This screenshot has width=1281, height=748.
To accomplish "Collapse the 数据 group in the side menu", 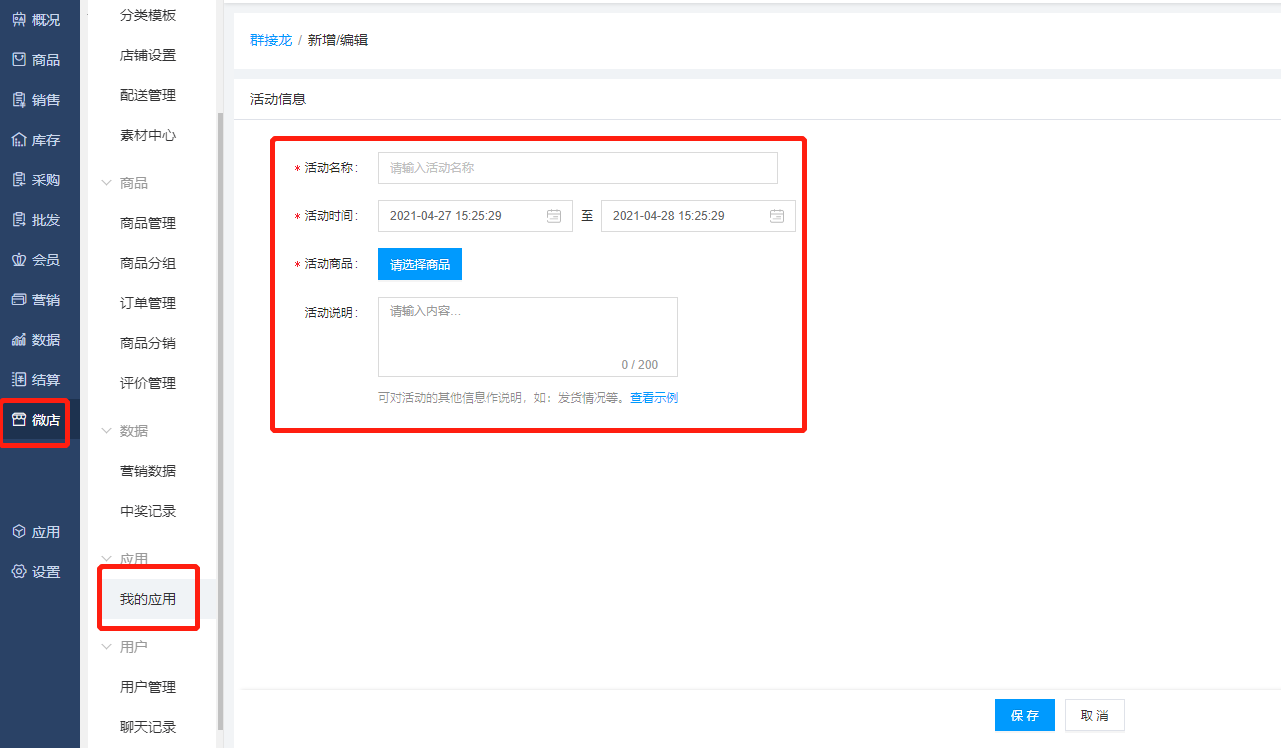I will coord(107,430).
